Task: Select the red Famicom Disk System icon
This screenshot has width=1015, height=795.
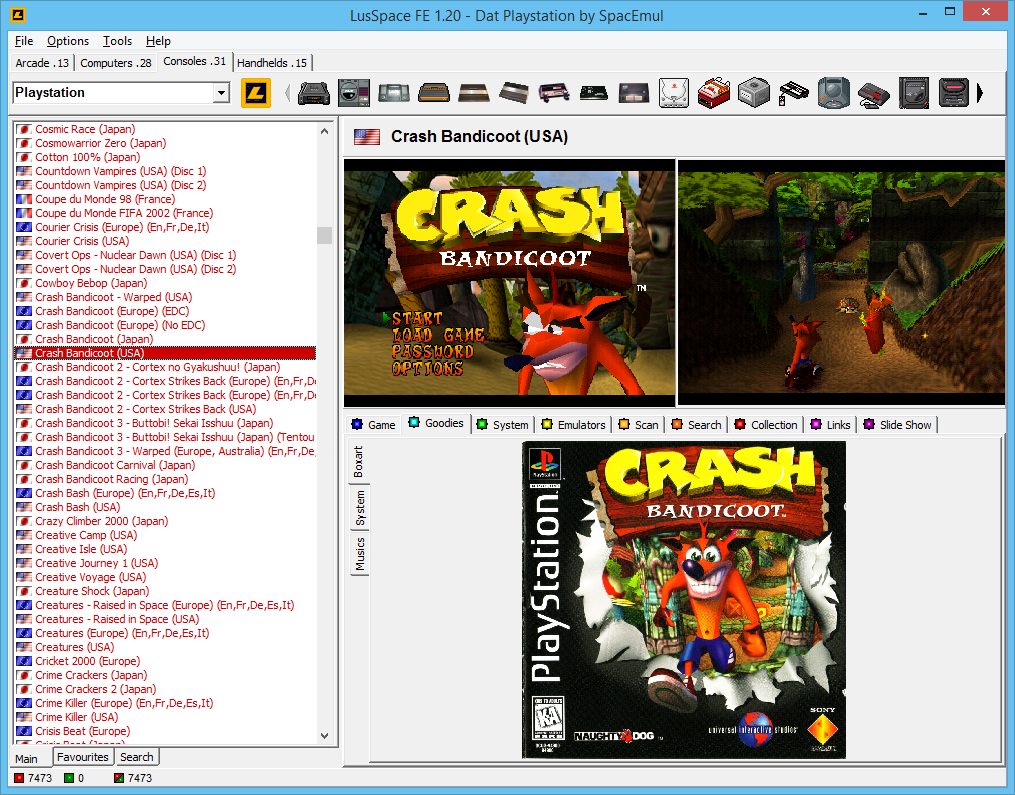Action: pos(714,93)
